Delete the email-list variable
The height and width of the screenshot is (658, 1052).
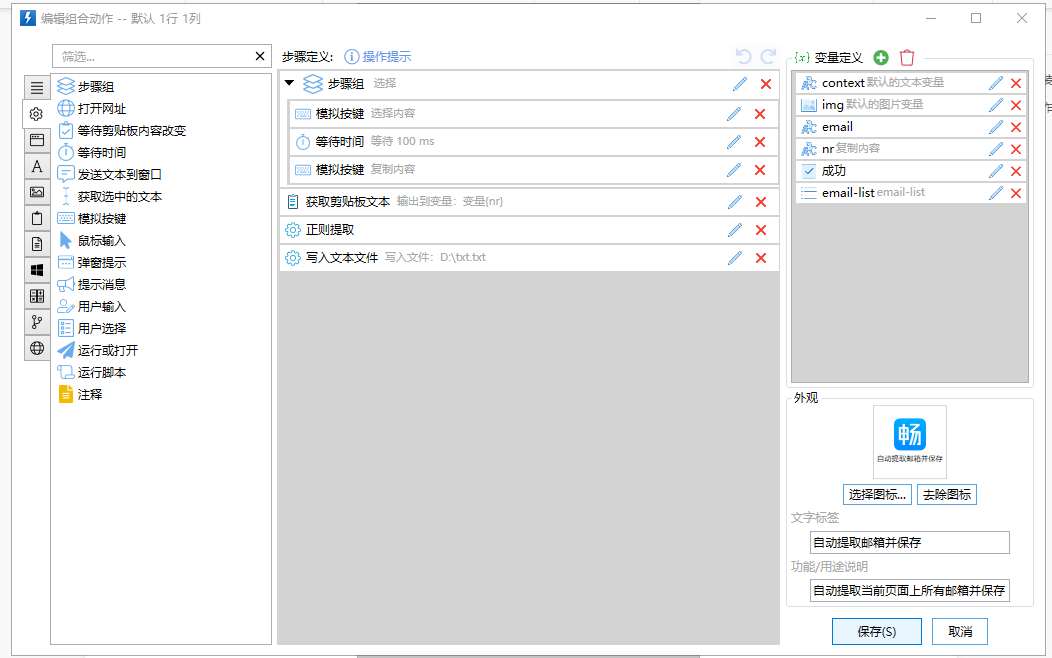1016,193
